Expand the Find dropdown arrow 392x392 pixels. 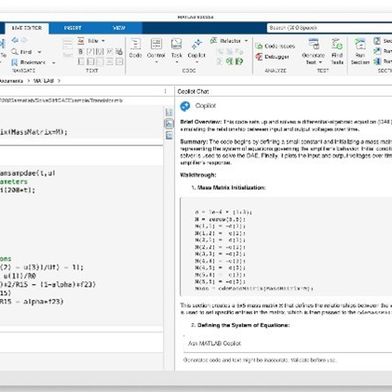[39, 52]
